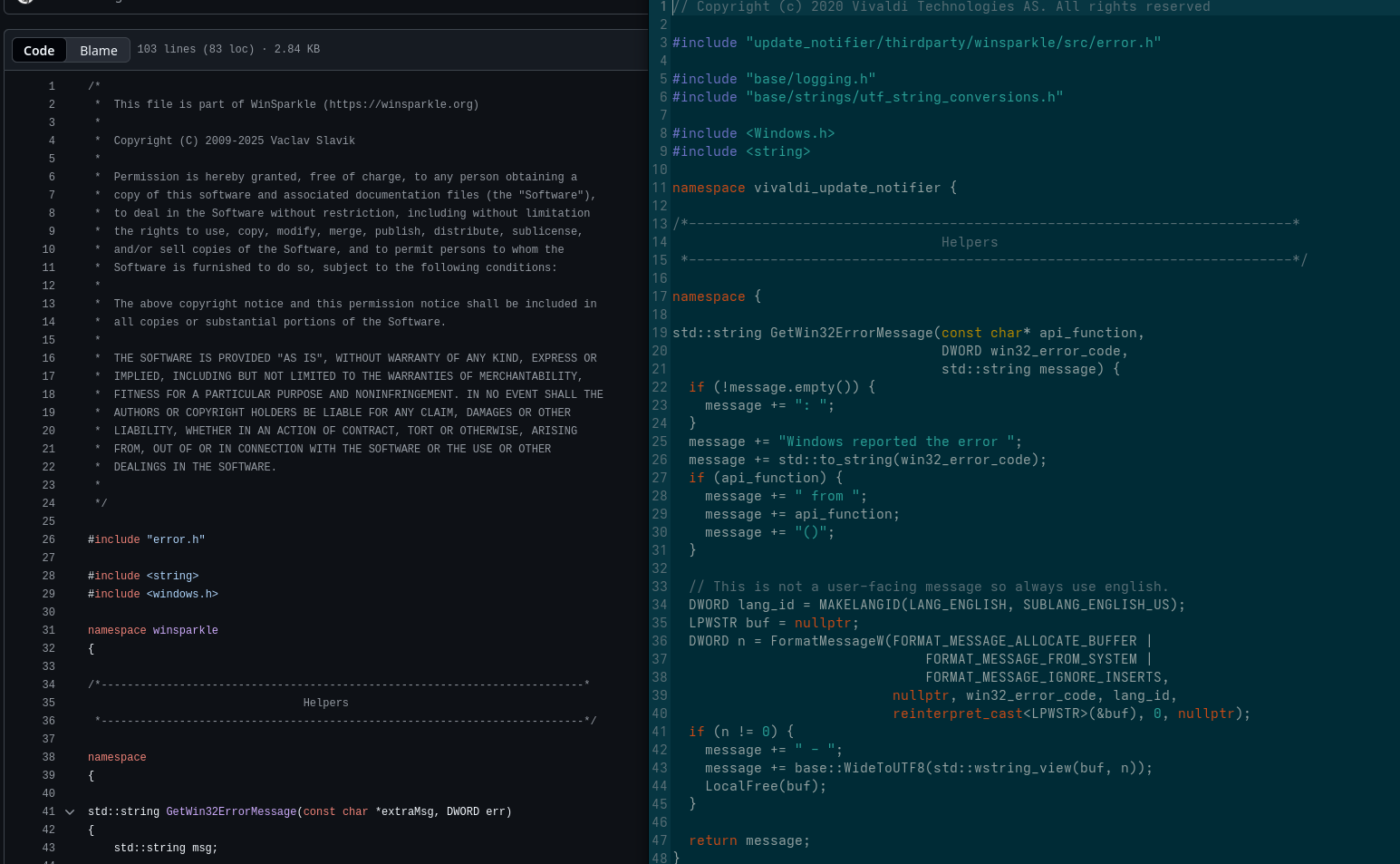Switch to the Blame tab
This screenshot has height=864, width=1400.
coord(98,50)
